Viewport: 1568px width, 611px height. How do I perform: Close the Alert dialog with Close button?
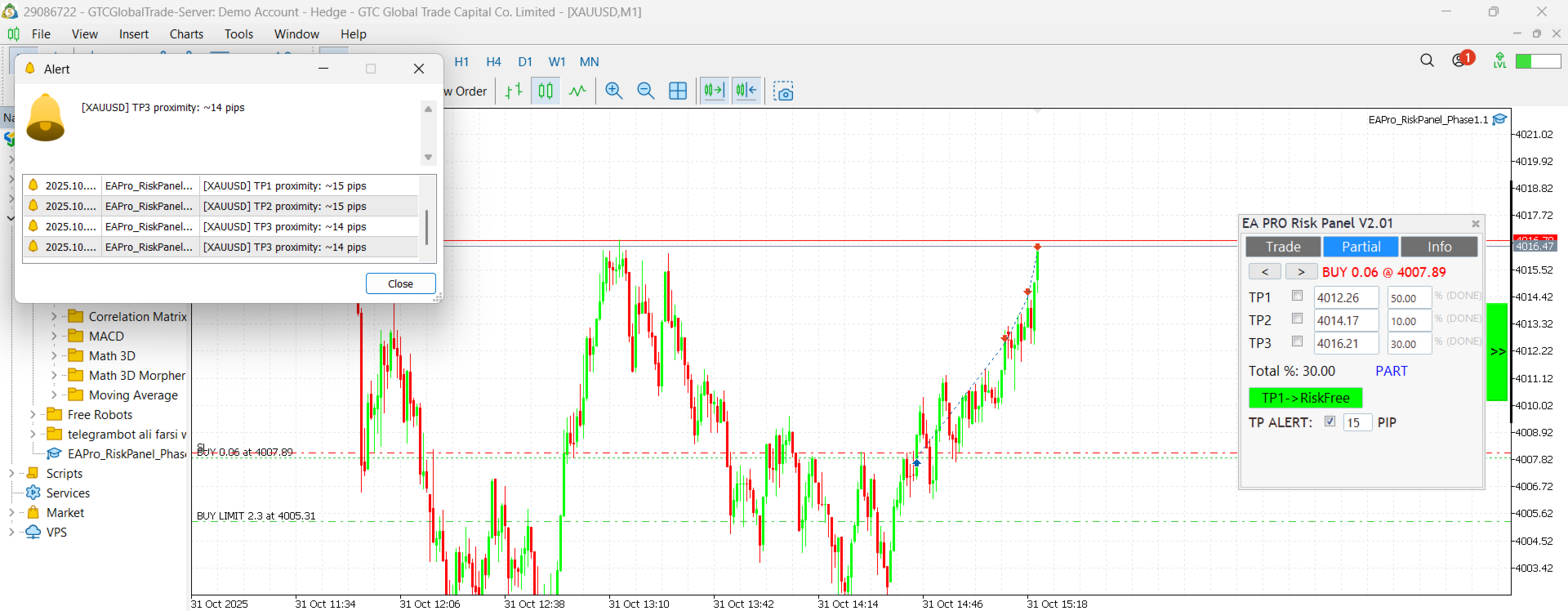[x=400, y=283]
